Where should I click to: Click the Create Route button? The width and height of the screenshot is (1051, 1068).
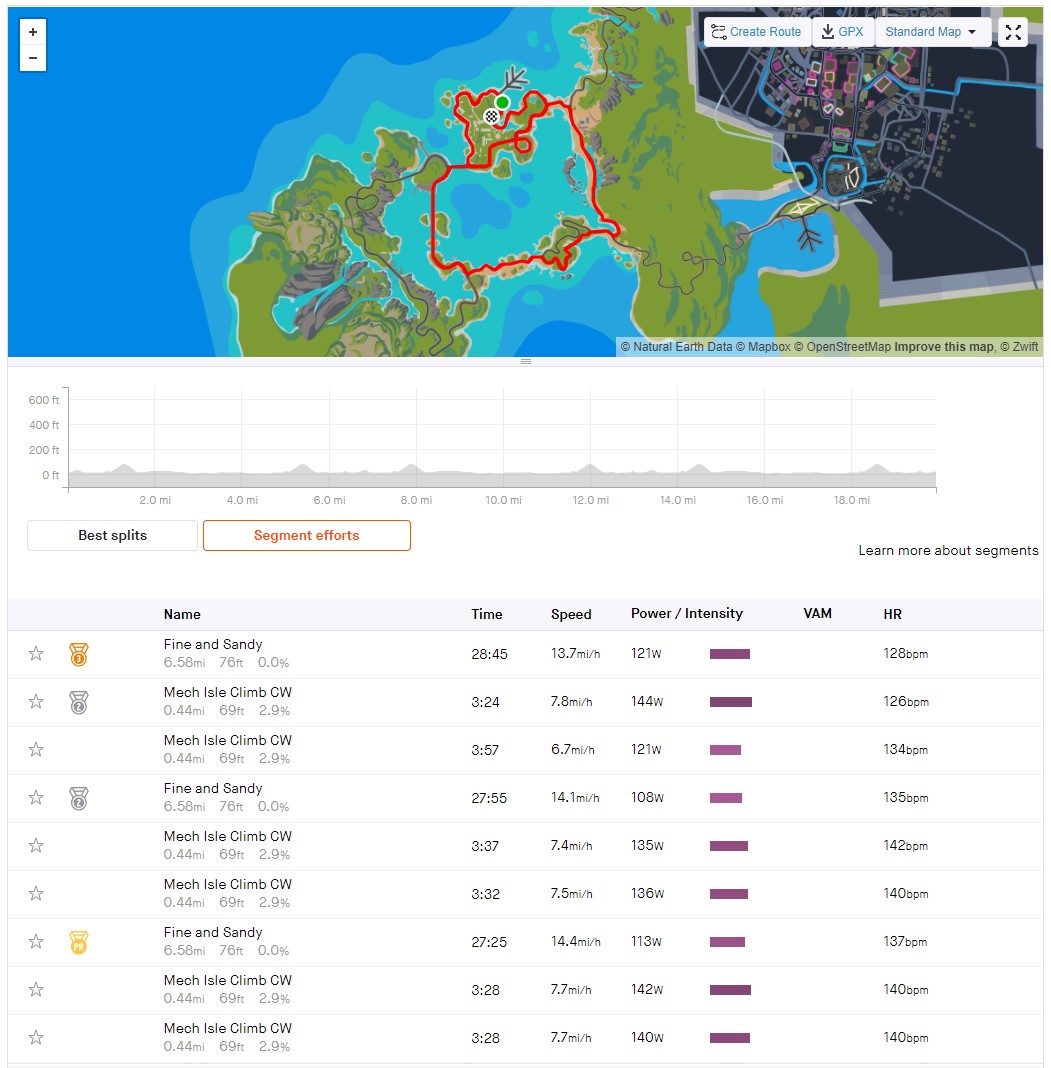(757, 32)
